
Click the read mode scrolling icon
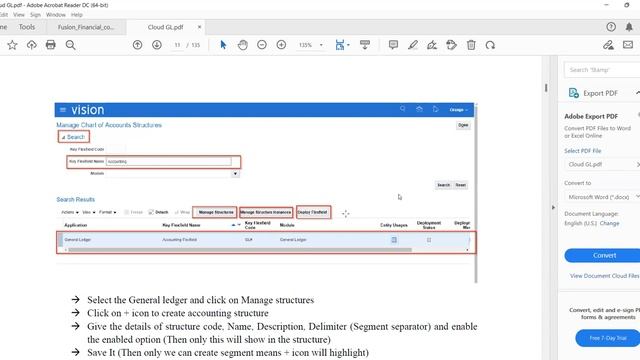pyautogui.click(x=365, y=45)
